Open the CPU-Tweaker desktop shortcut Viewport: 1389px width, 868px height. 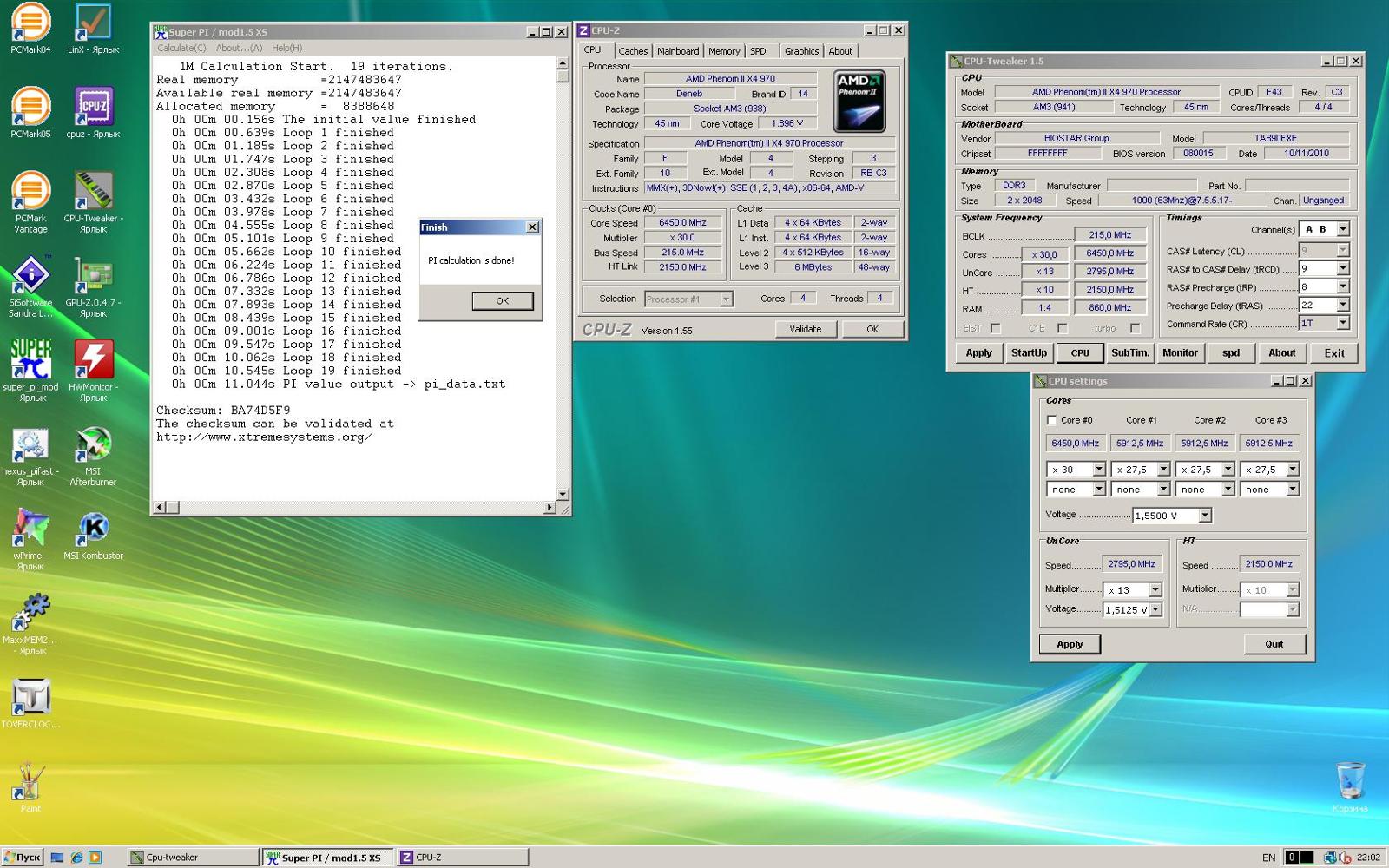coord(93,202)
